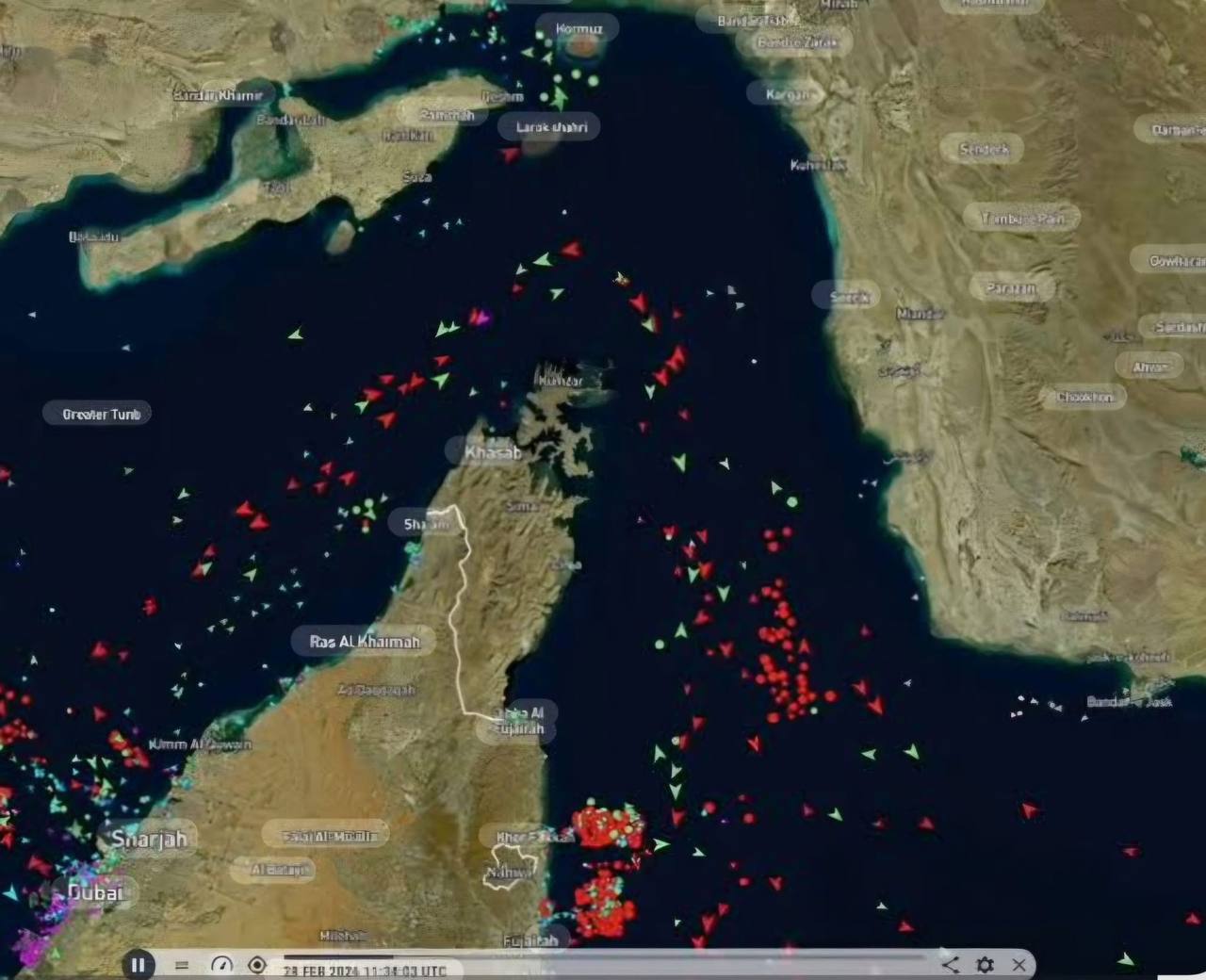Click the Umm Al Quwain label
The width and height of the screenshot is (1206, 980).
click(x=200, y=743)
